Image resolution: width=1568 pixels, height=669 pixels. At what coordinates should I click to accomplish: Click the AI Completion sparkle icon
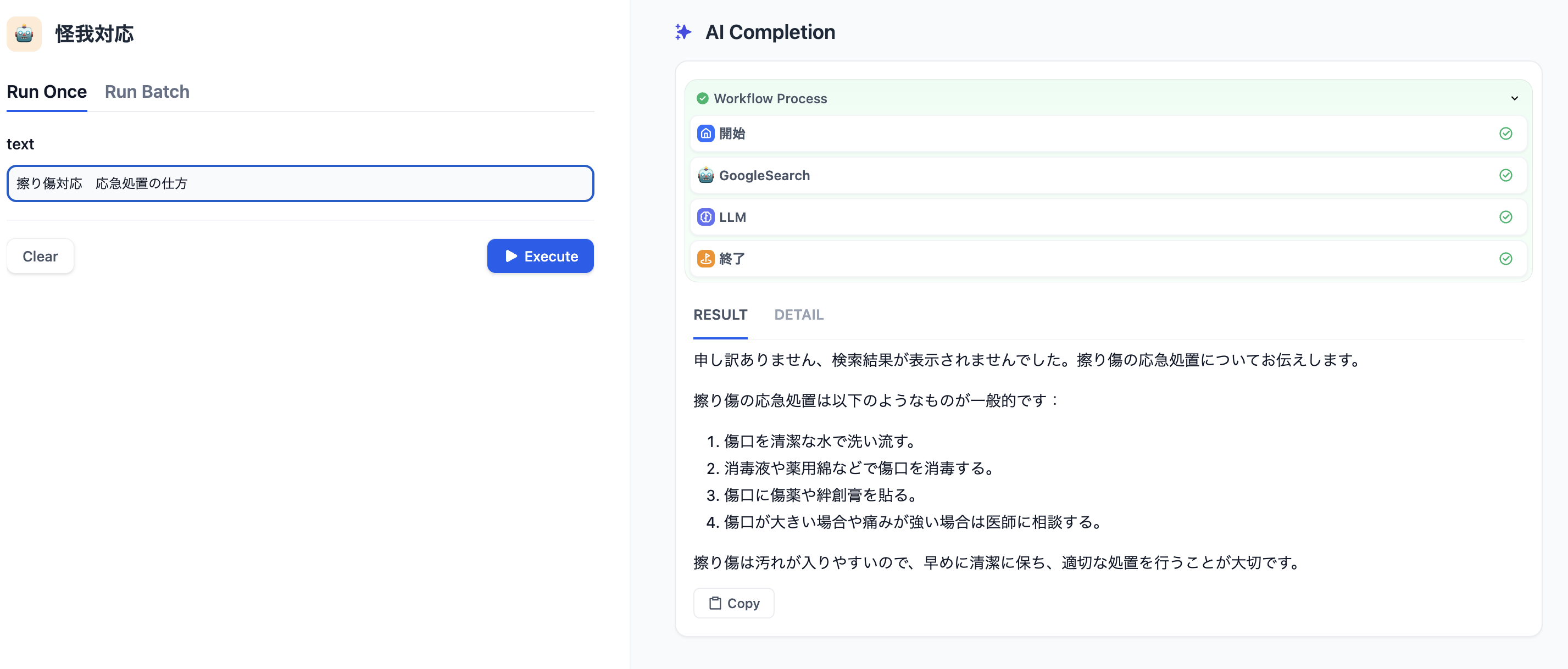pyautogui.click(x=683, y=32)
